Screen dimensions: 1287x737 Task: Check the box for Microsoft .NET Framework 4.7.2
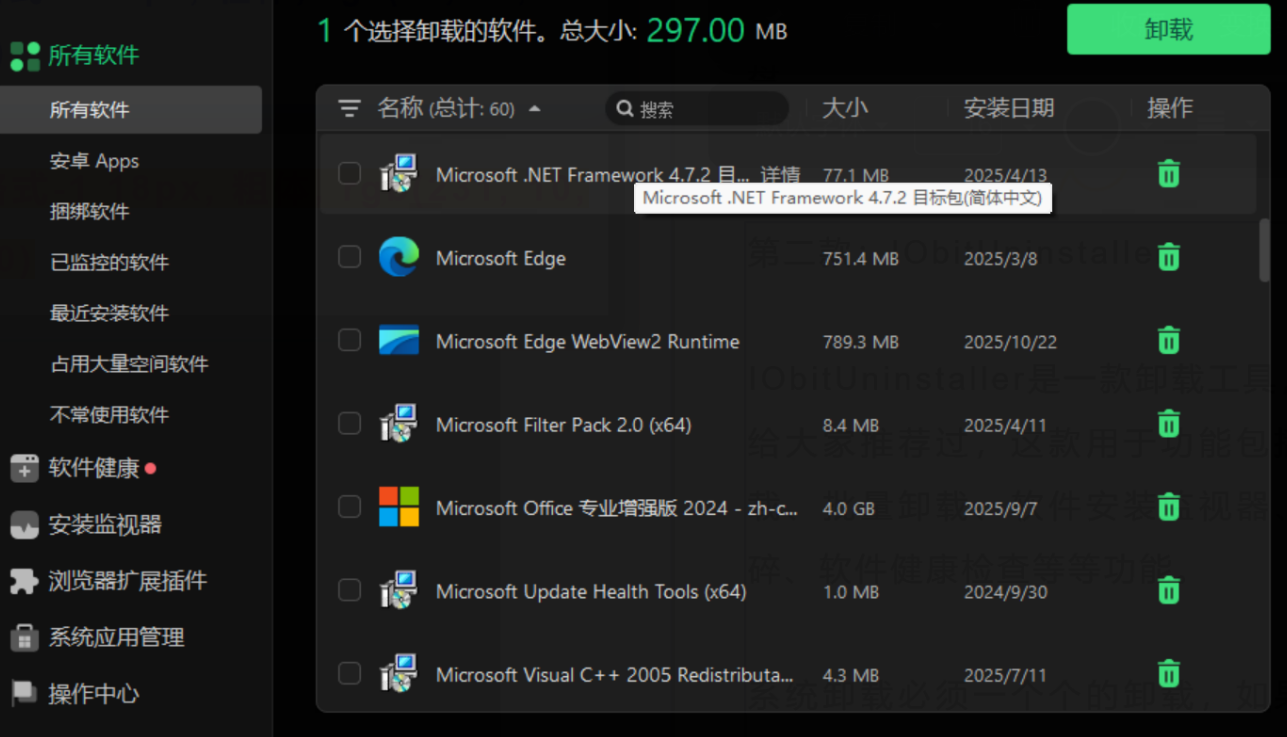349,174
